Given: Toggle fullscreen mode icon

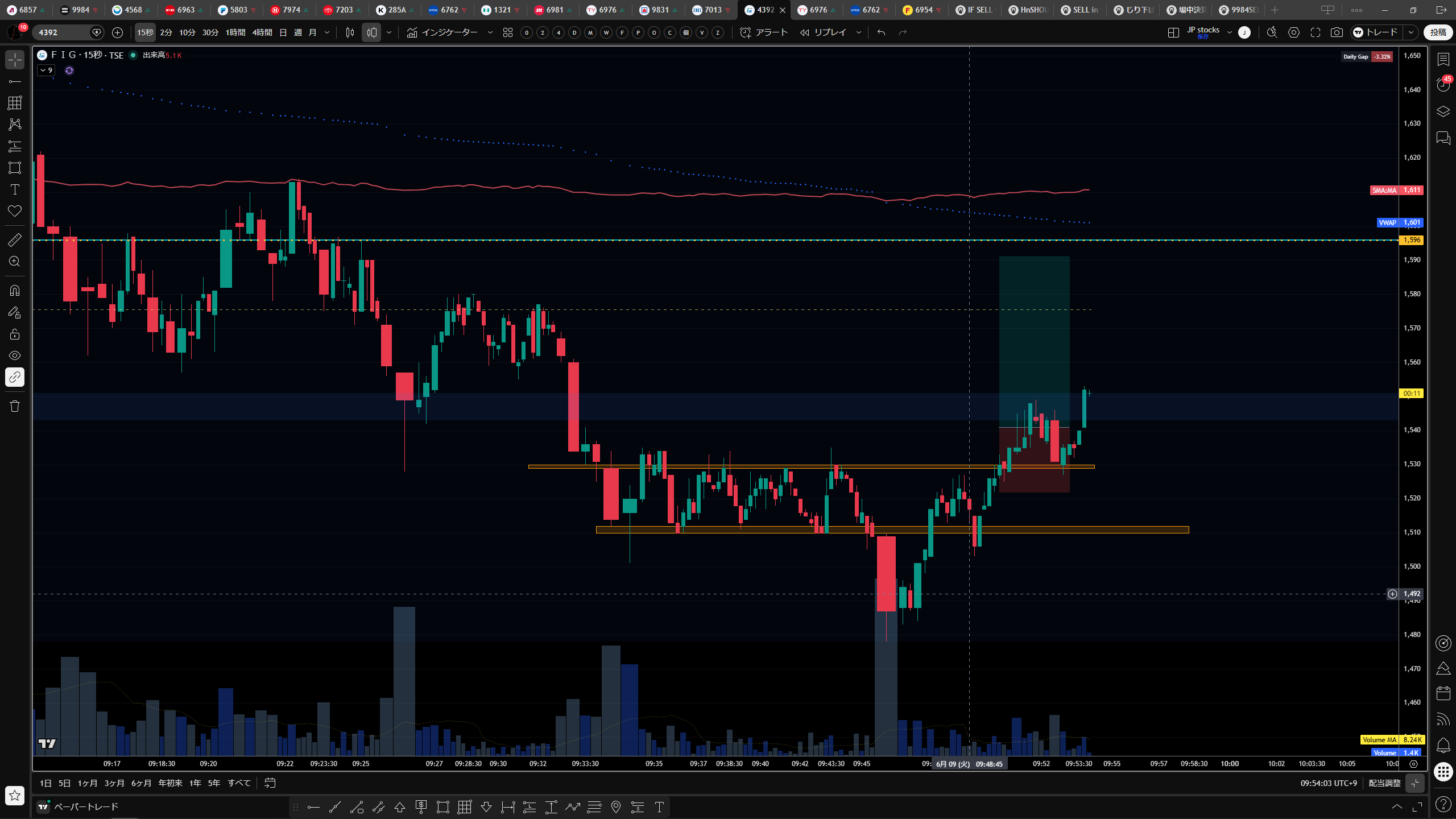Looking at the screenshot, I should point(1315,32).
